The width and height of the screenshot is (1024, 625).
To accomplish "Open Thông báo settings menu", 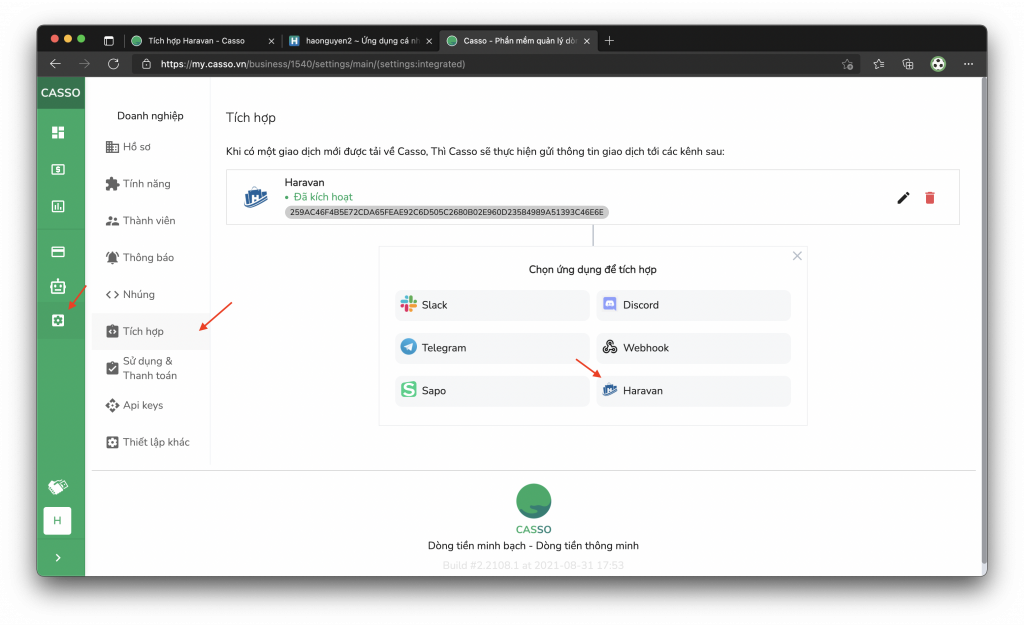I will 151,257.
